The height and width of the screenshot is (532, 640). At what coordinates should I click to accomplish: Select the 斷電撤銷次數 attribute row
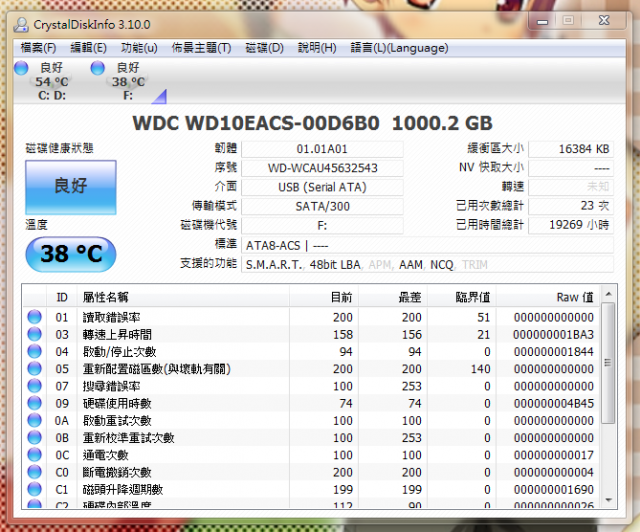(x=311, y=472)
